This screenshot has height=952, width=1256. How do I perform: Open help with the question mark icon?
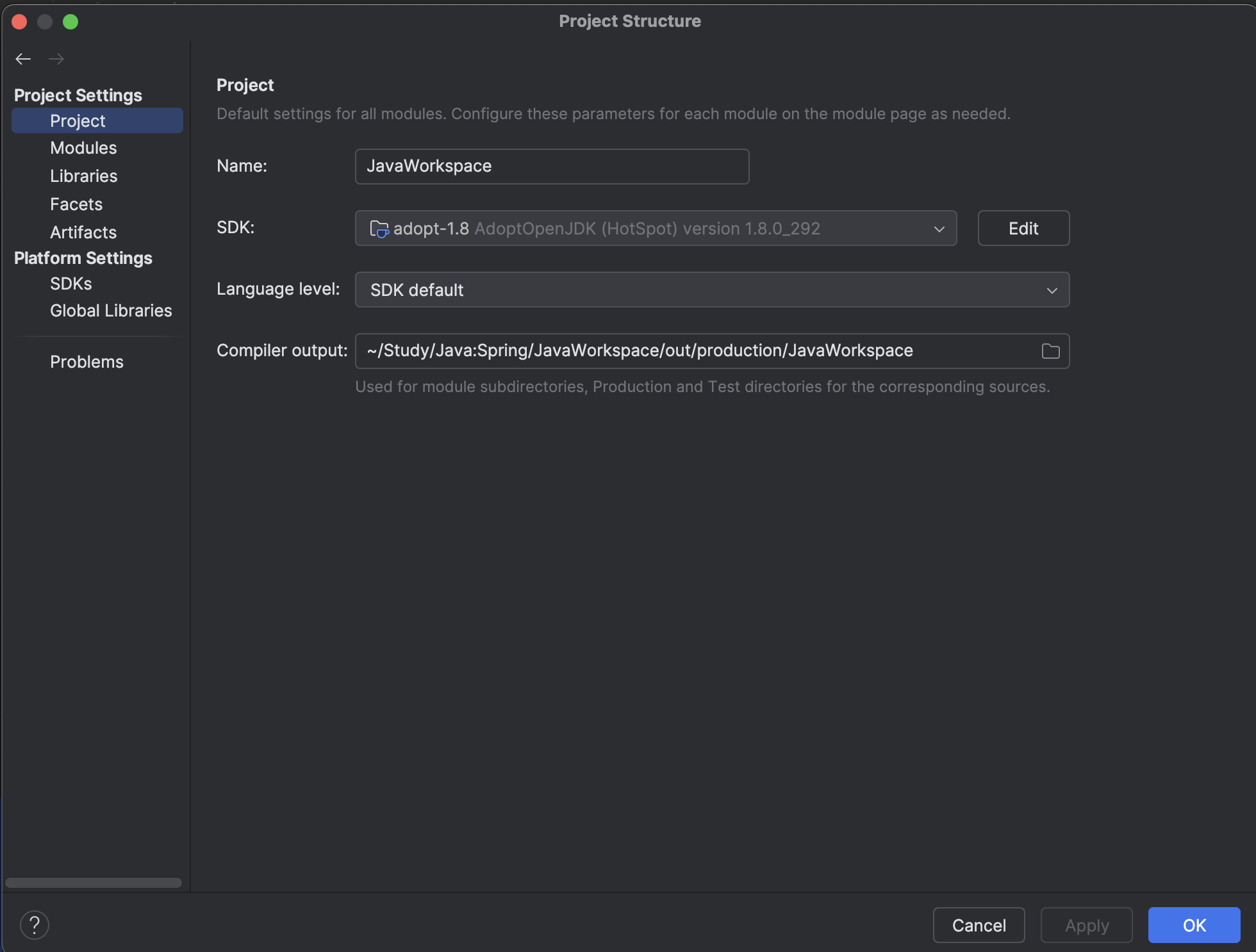click(35, 925)
